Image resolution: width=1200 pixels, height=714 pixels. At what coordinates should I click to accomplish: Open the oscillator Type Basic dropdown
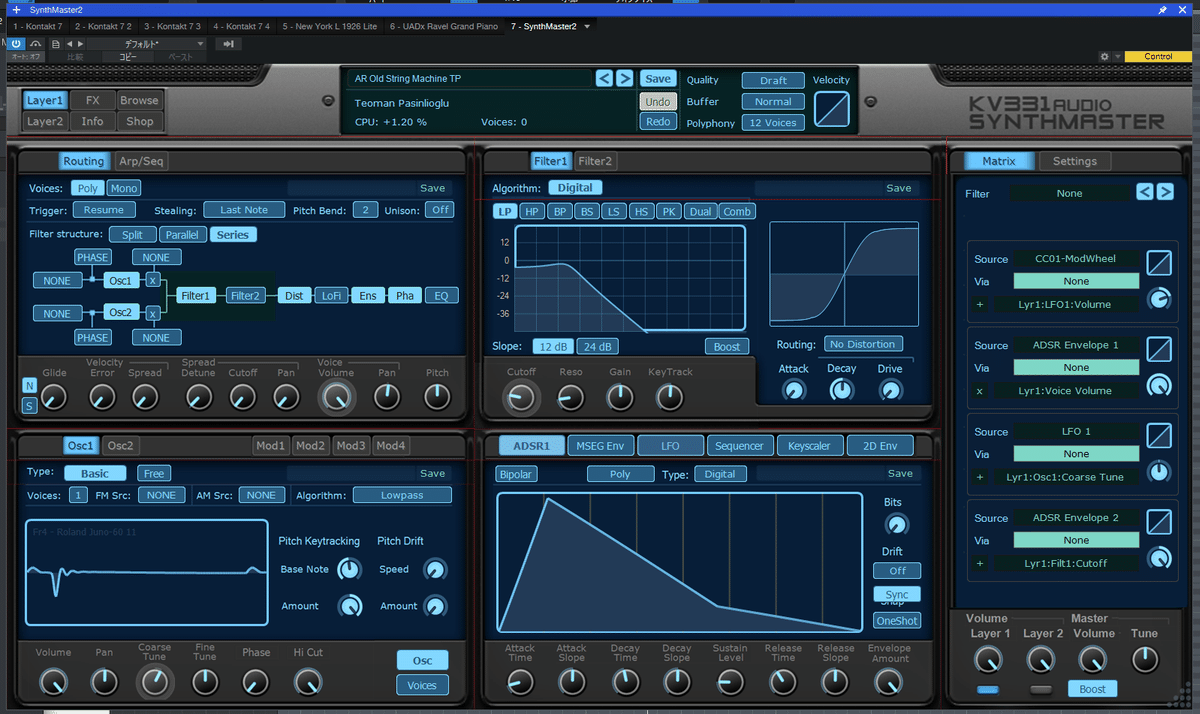pos(95,473)
